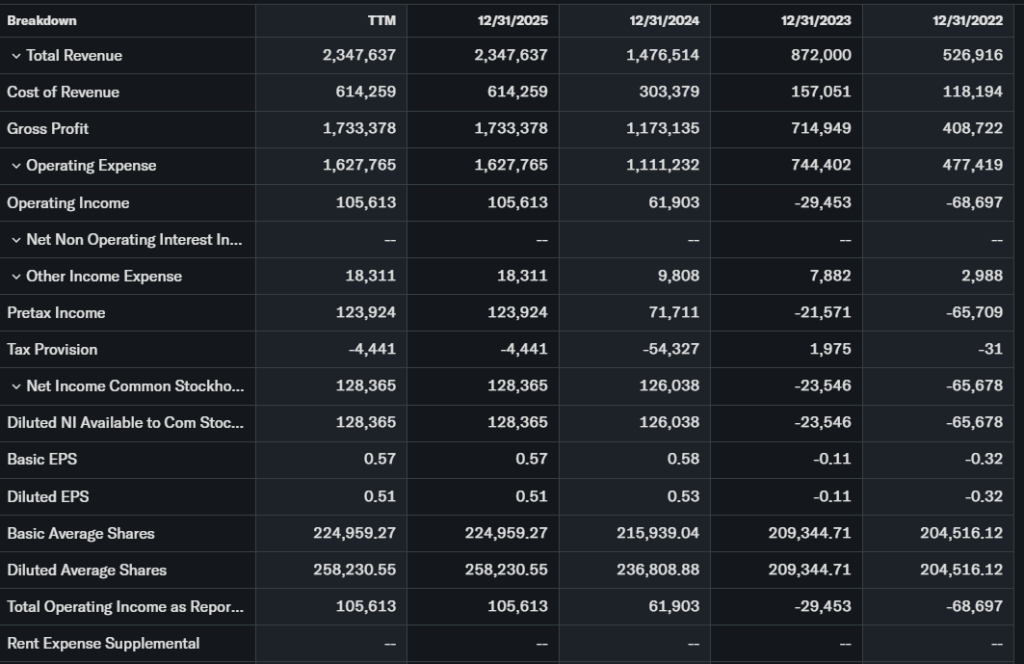Viewport: 1024px width, 664px height.
Task: Select the Cost of Revenue row label
Action: pos(63,92)
